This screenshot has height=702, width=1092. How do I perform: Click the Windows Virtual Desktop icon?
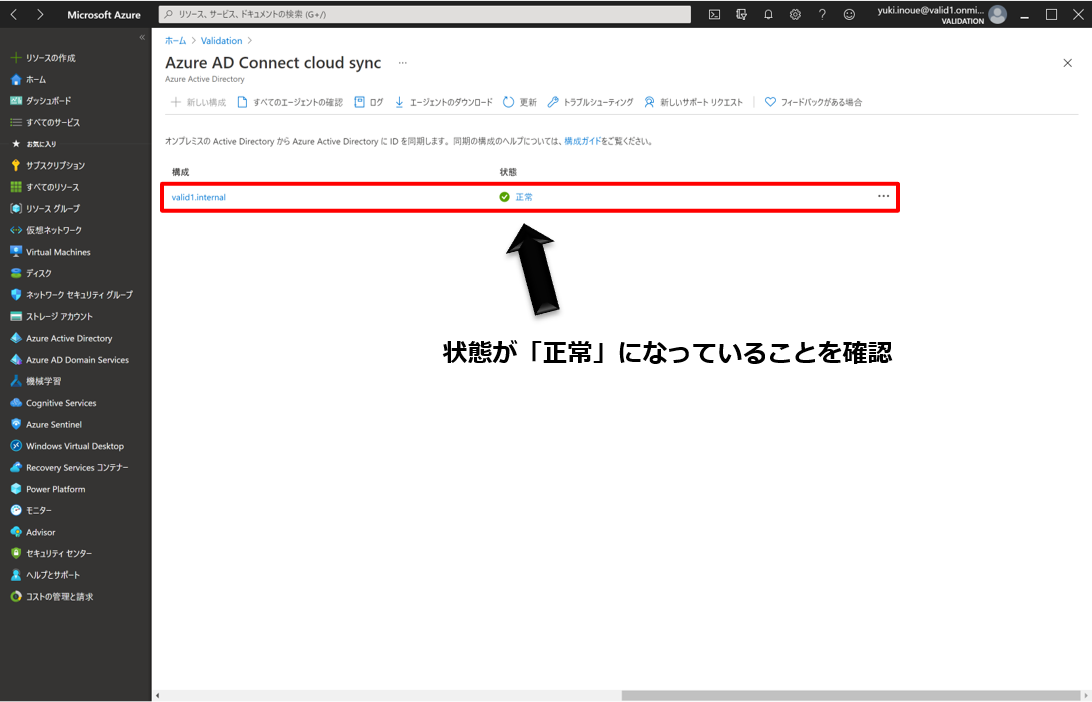pos(16,446)
